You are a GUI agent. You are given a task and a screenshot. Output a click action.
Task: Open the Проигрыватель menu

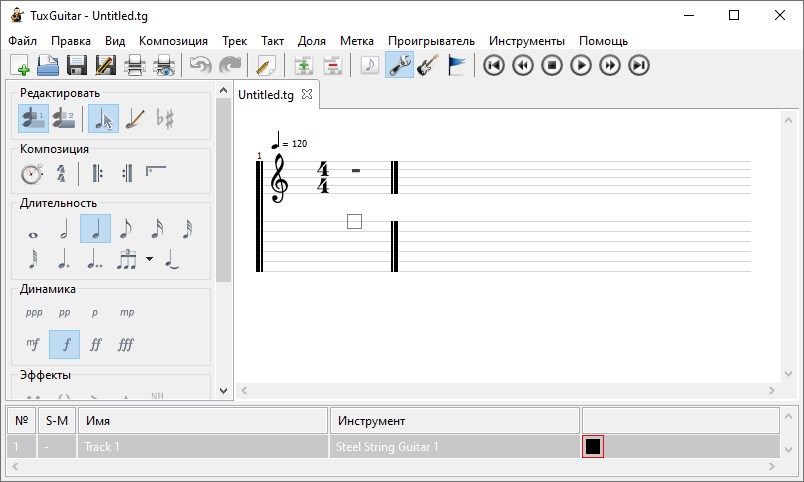point(431,41)
